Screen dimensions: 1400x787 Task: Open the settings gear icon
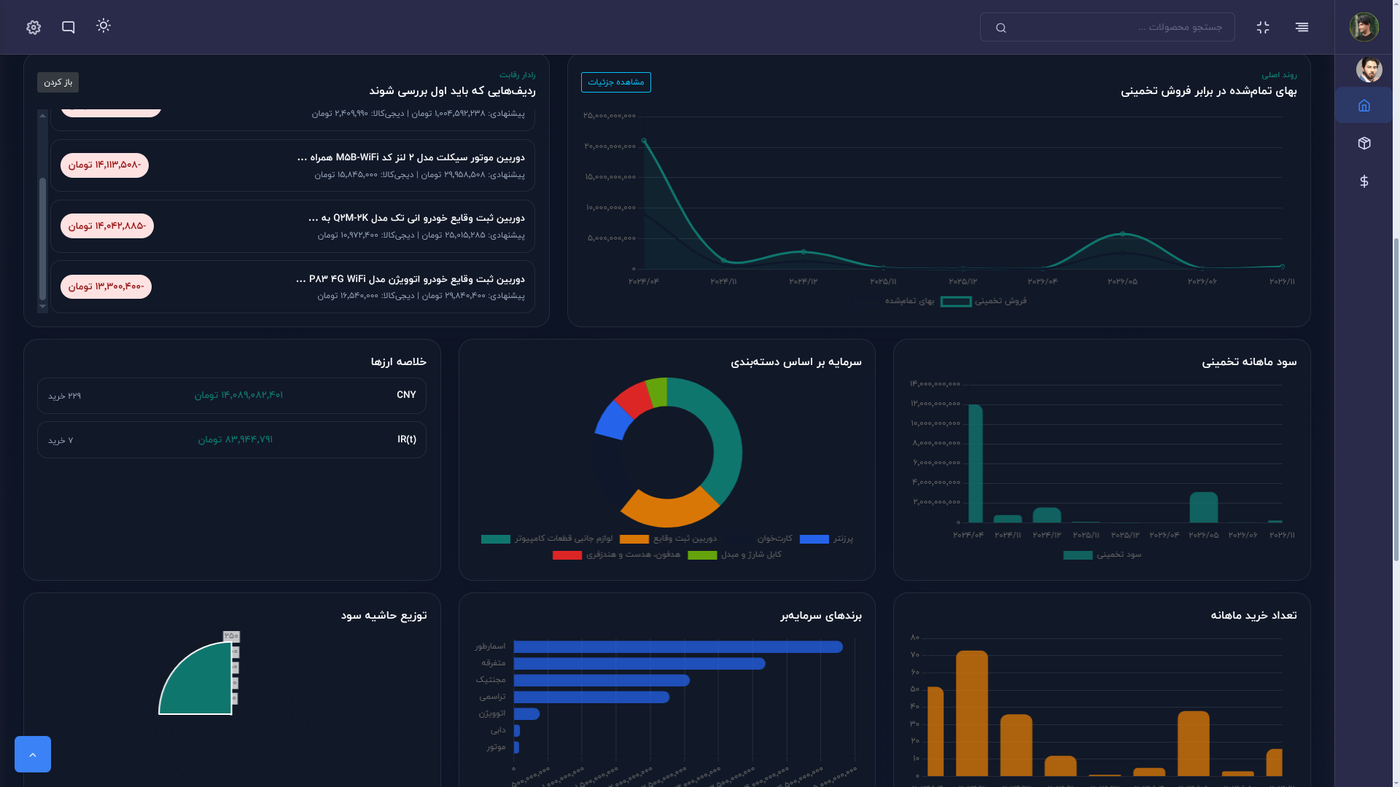33,27
